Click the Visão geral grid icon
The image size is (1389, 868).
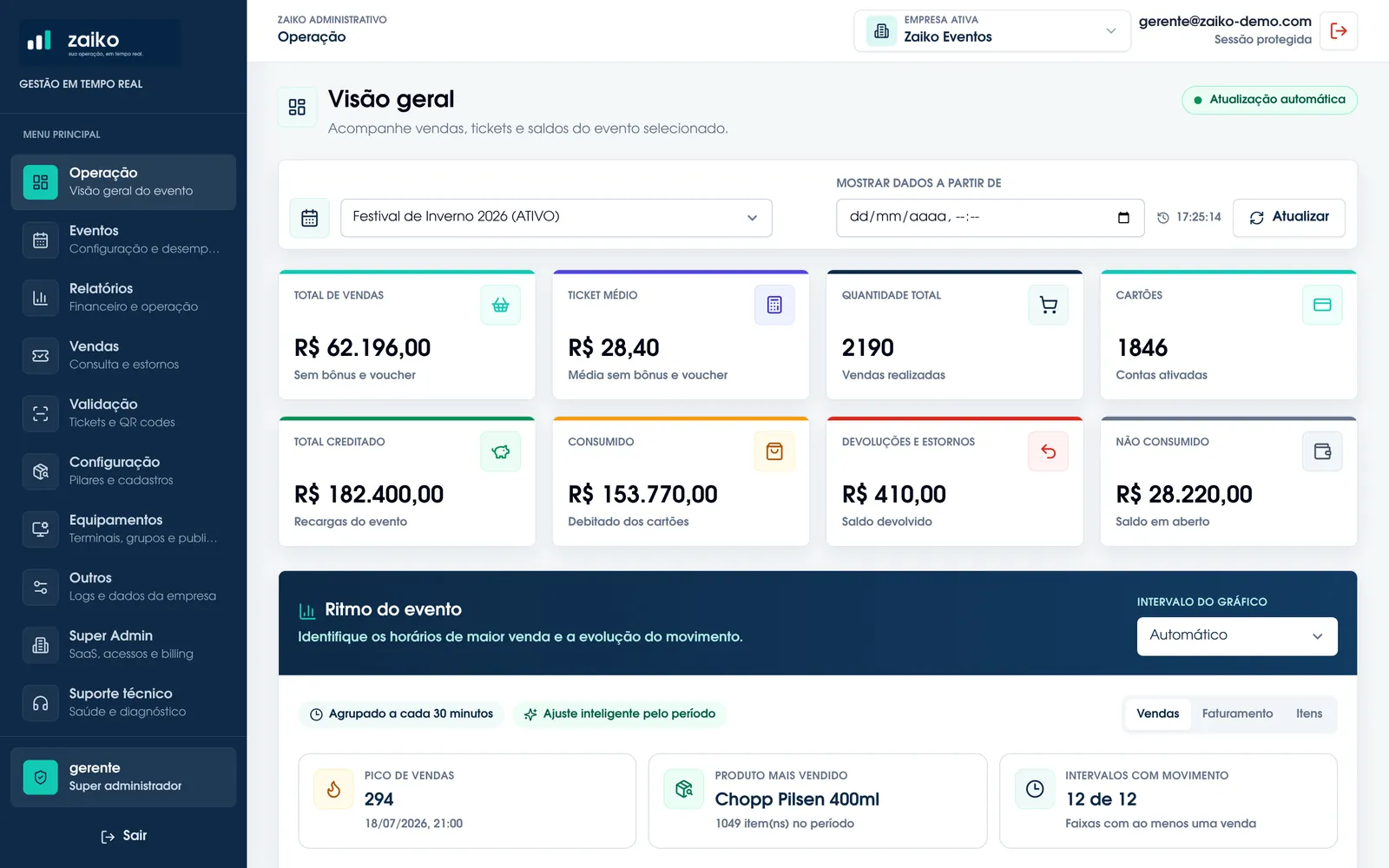click(x=297, y=107)
